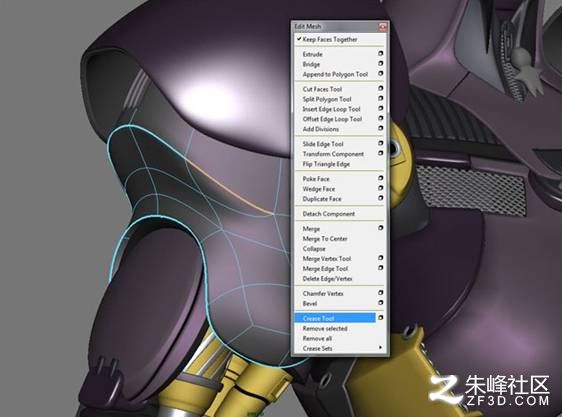Select the Merge command

pyautogui.click(x=311, y=229)
